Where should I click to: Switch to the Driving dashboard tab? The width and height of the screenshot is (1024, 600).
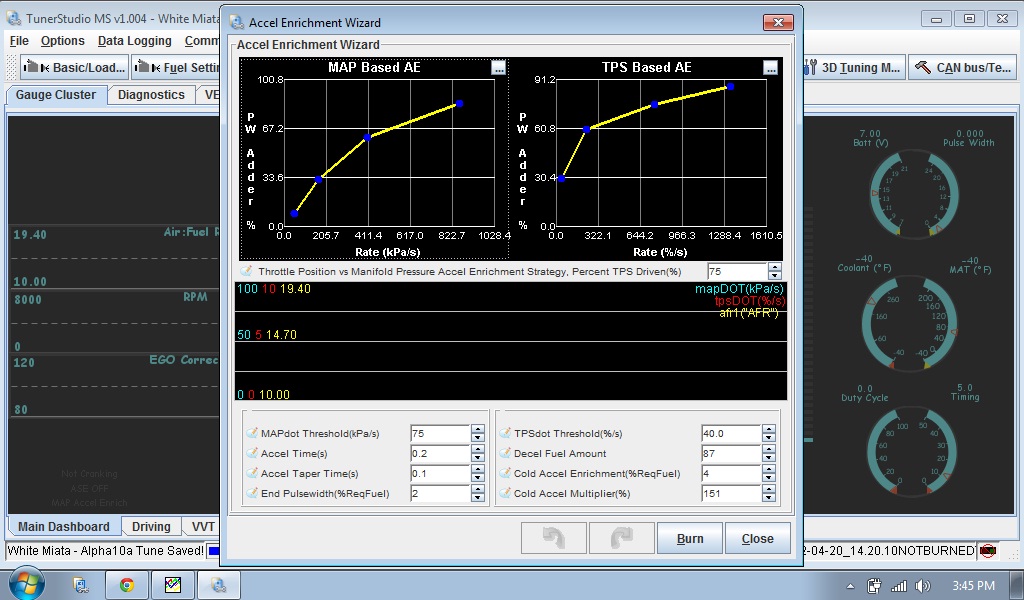click(151, 526)
